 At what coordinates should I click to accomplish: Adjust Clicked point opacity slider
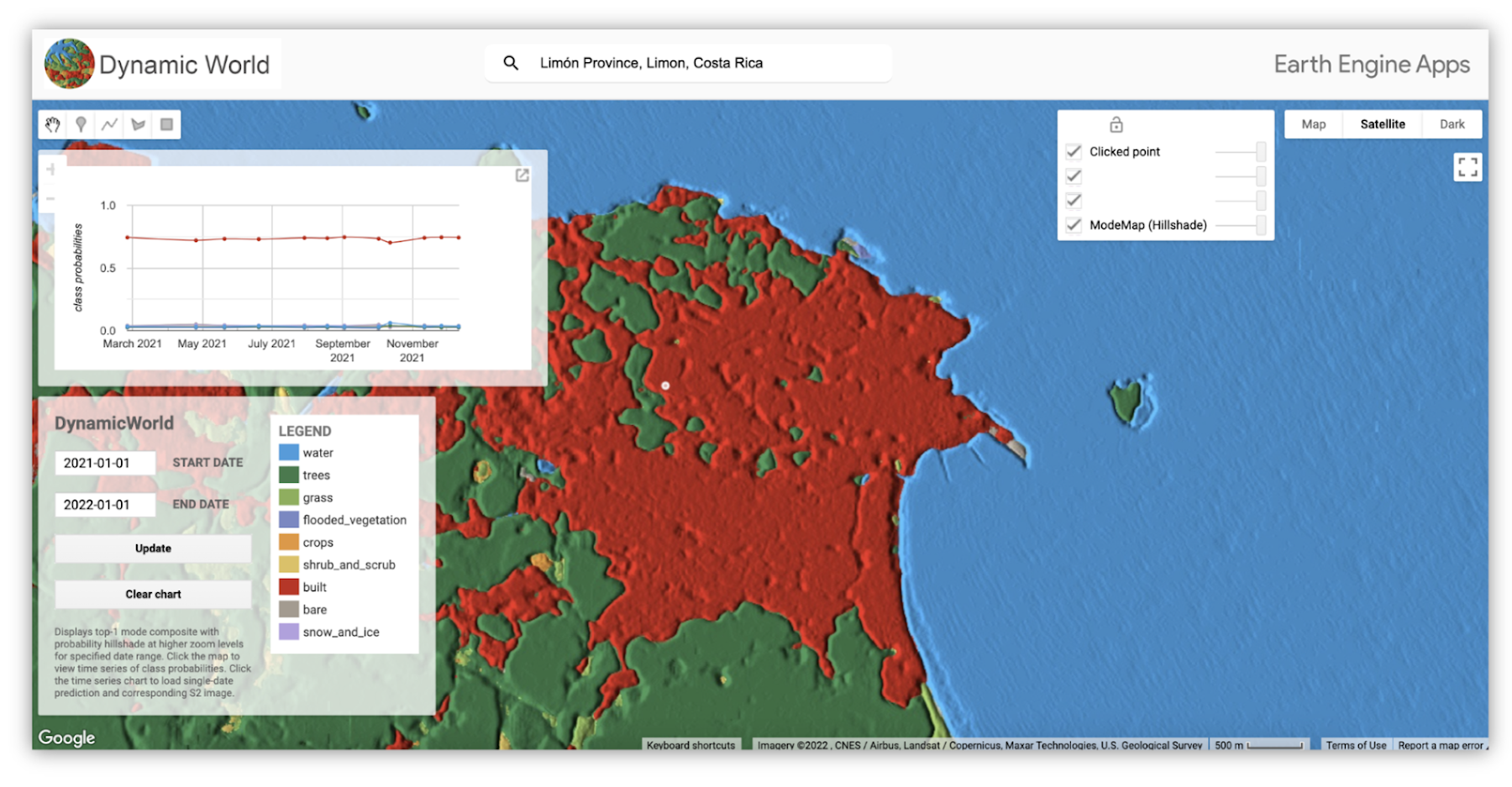pyautogui.click(x=1241, y=151)
